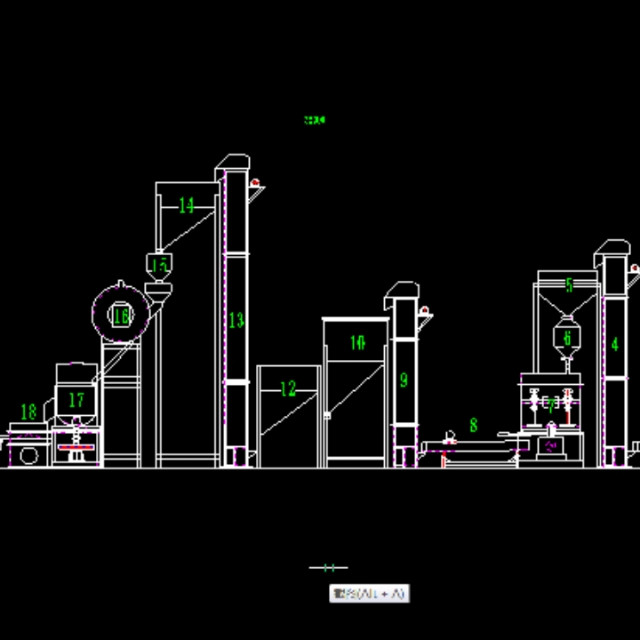Click the label 18 at far left
This screenshot has height=640, width=640.
28,411
